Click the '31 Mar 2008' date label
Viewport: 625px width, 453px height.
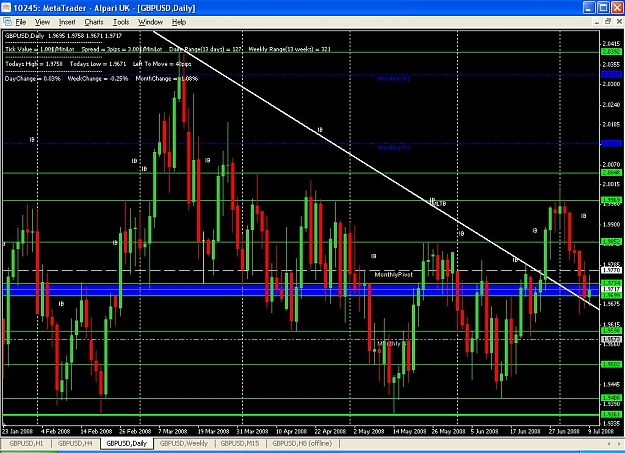pyautogui.click(x=252, y=431)
